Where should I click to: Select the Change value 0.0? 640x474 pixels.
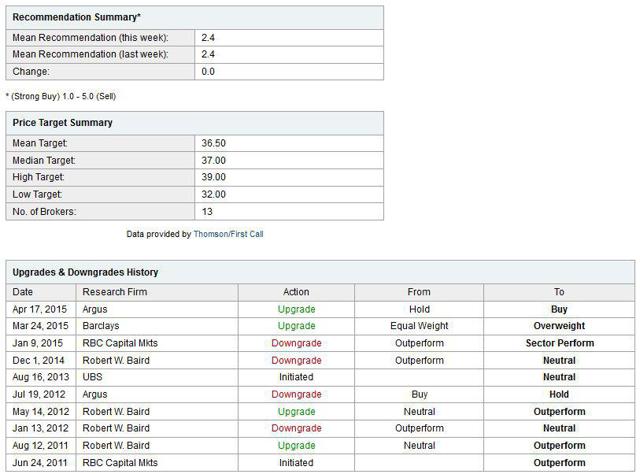208,71
